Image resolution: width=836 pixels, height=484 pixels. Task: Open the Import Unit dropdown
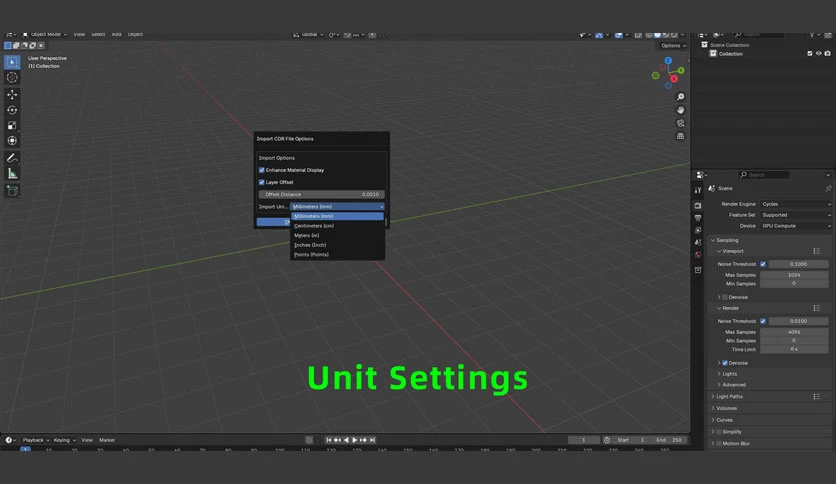[337, 207]
